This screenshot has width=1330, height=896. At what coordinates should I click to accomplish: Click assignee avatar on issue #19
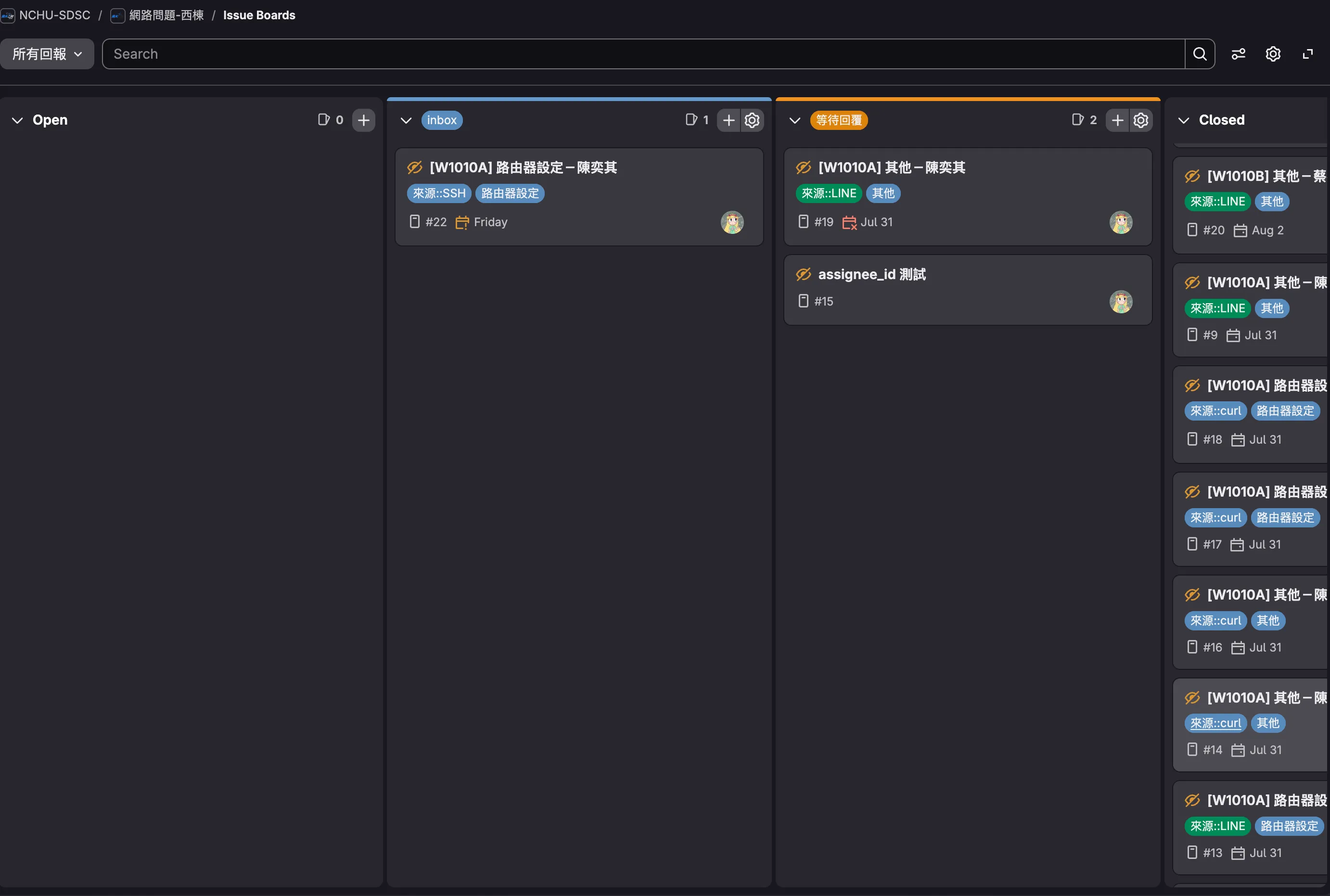click(1121, 222)
